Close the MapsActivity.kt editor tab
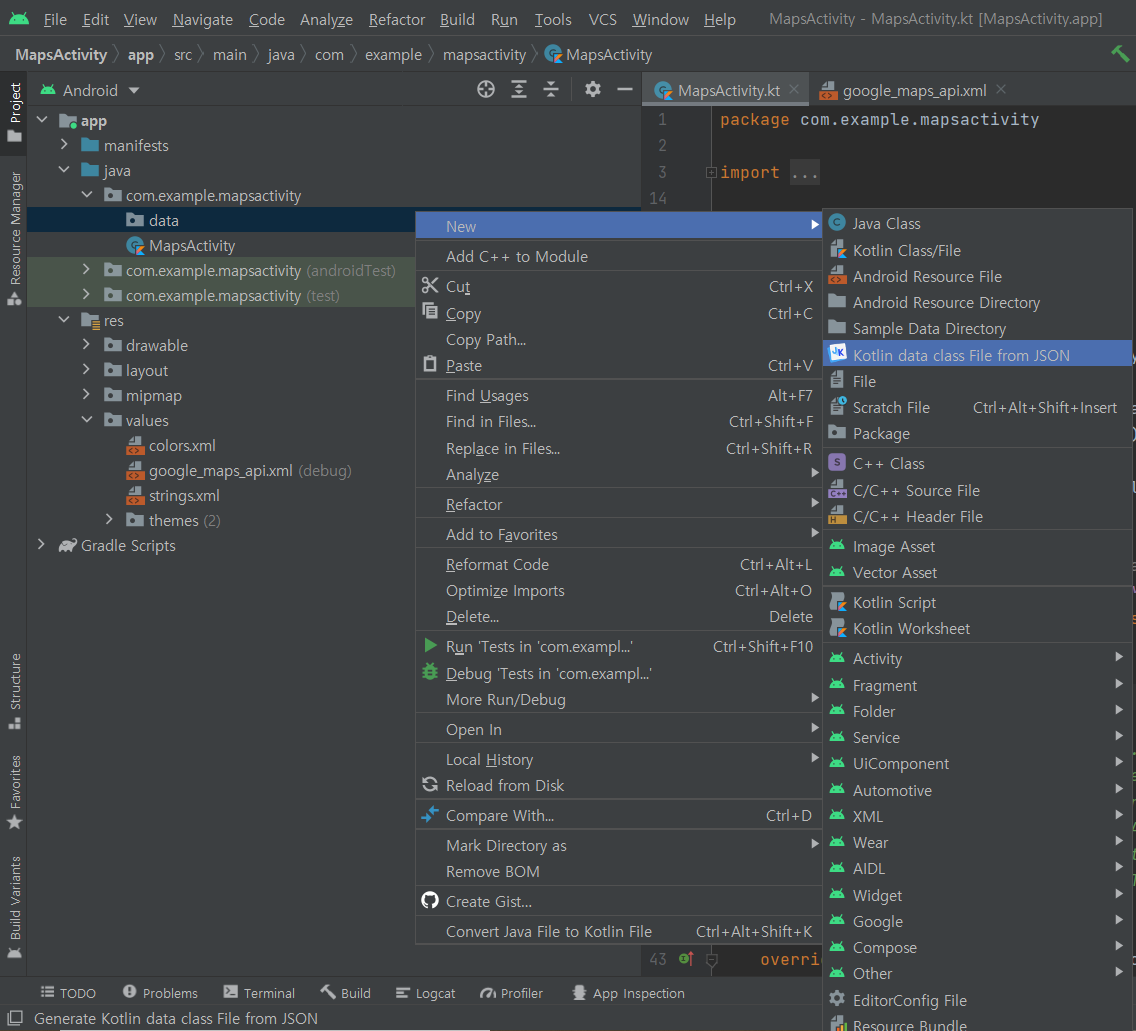The image size is (1136, 1031). click(x=794, y=89)
